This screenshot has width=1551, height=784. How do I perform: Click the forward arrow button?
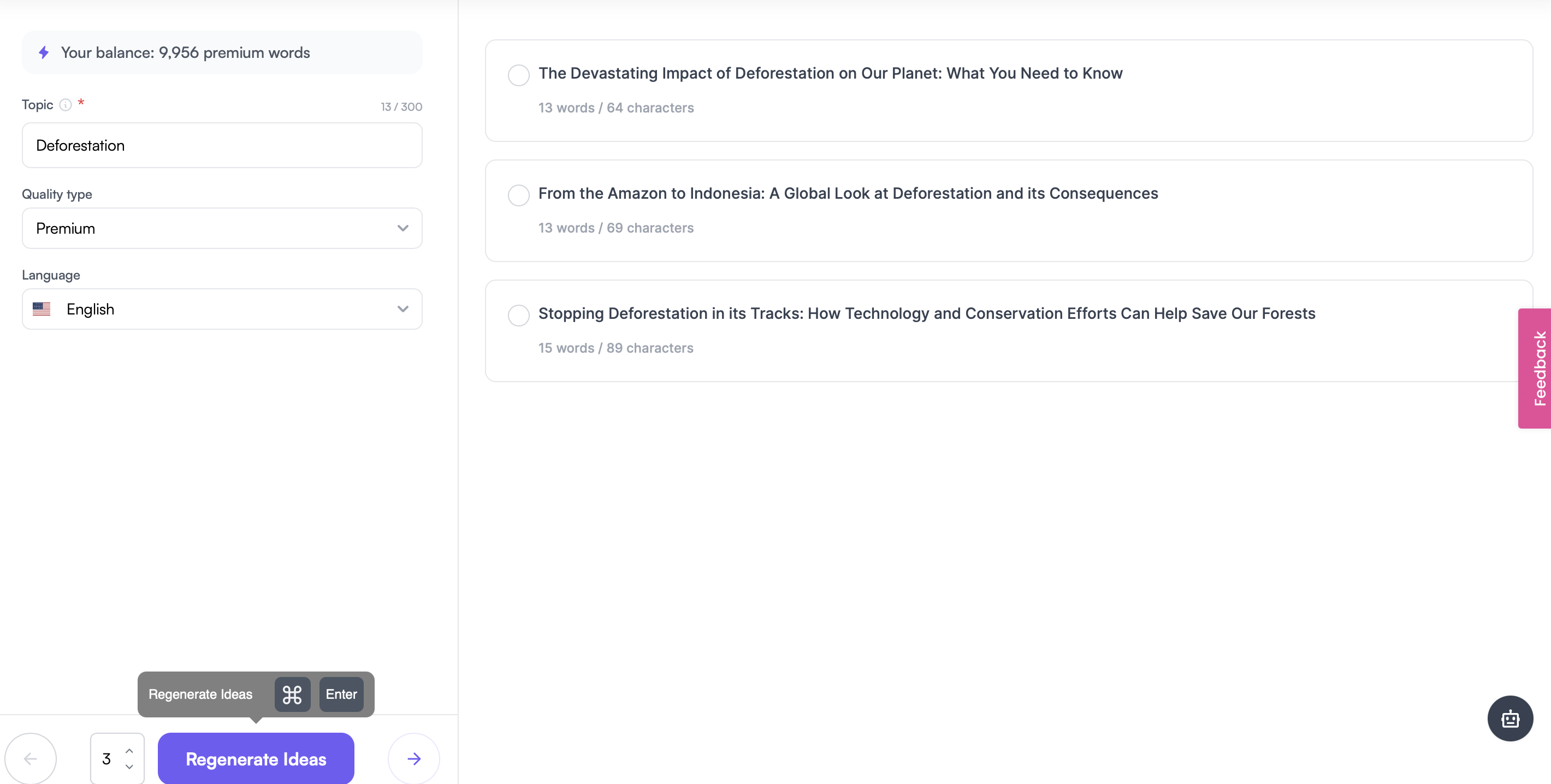coord(413,758)
